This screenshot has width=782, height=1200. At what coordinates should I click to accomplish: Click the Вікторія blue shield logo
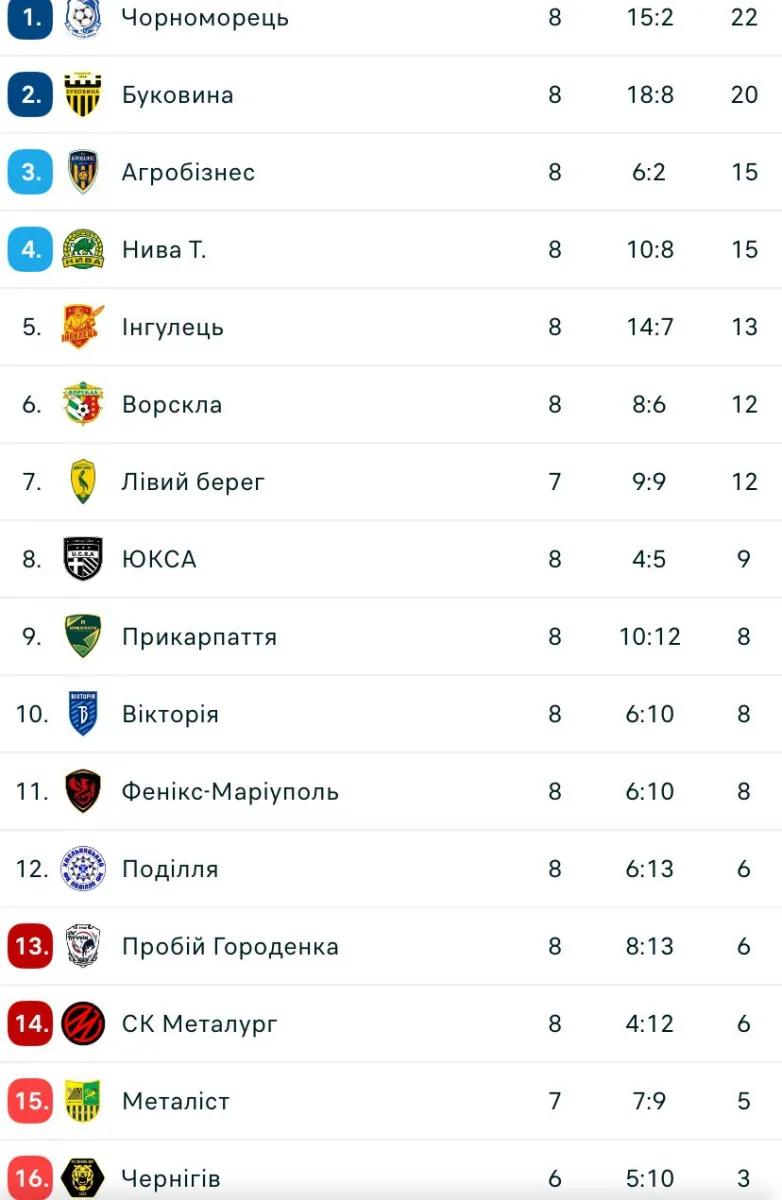pyautogui.click(x=83, y=714)
